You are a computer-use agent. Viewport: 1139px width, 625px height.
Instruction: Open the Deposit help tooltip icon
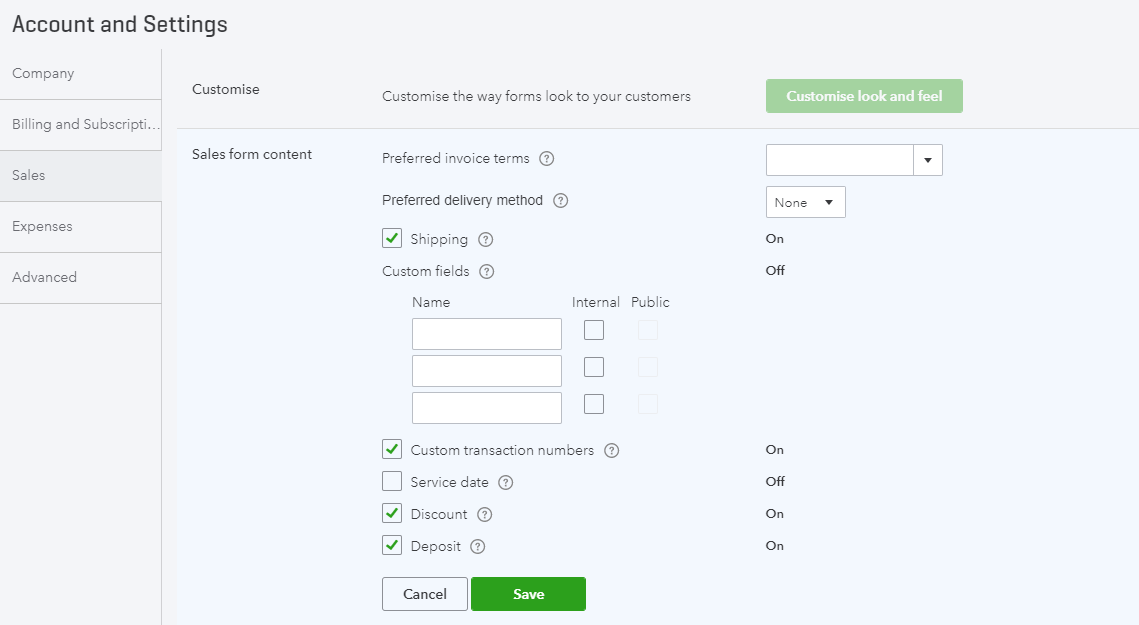tap(477, 547)
